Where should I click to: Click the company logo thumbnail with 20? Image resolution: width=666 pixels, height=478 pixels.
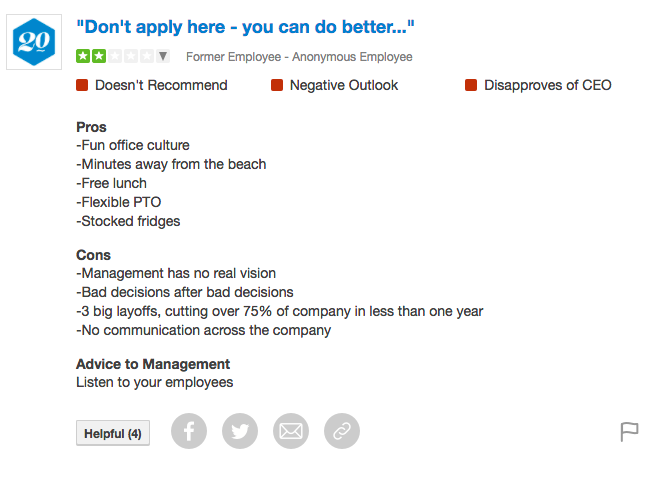pos(34,42)
